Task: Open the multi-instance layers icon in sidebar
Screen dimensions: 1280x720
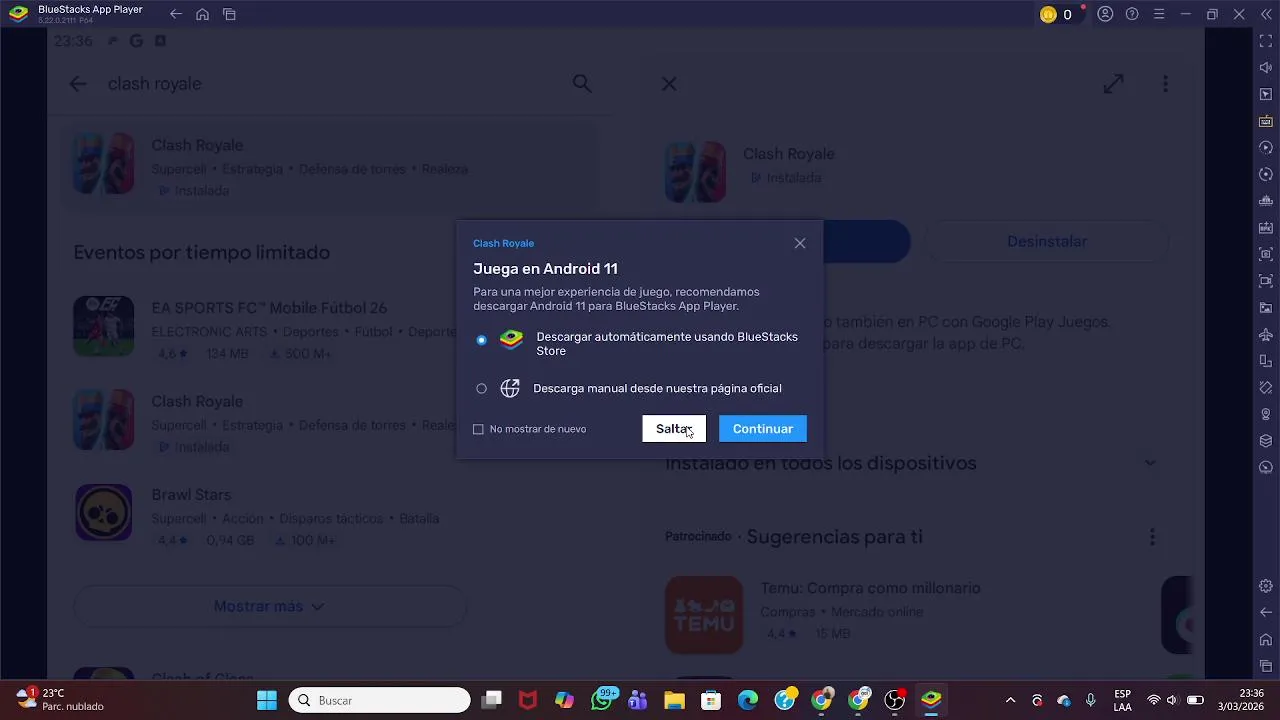Action: tap(1266, 441)
